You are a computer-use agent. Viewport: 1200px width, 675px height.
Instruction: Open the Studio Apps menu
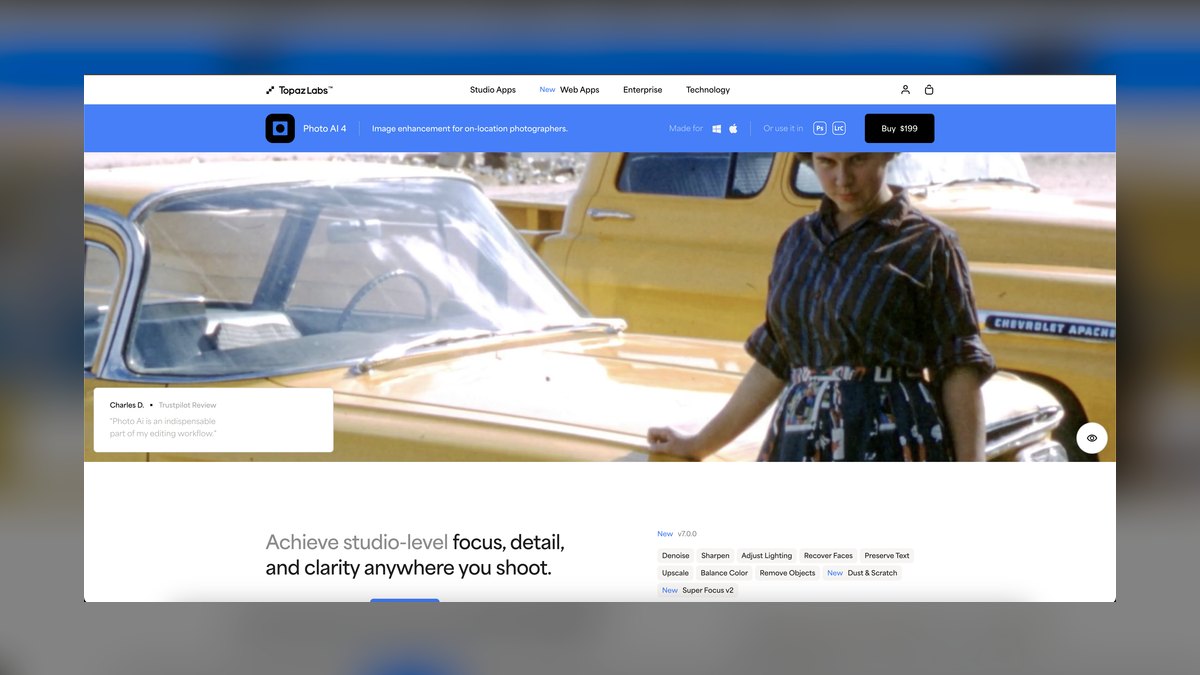(x=493, y=90)
